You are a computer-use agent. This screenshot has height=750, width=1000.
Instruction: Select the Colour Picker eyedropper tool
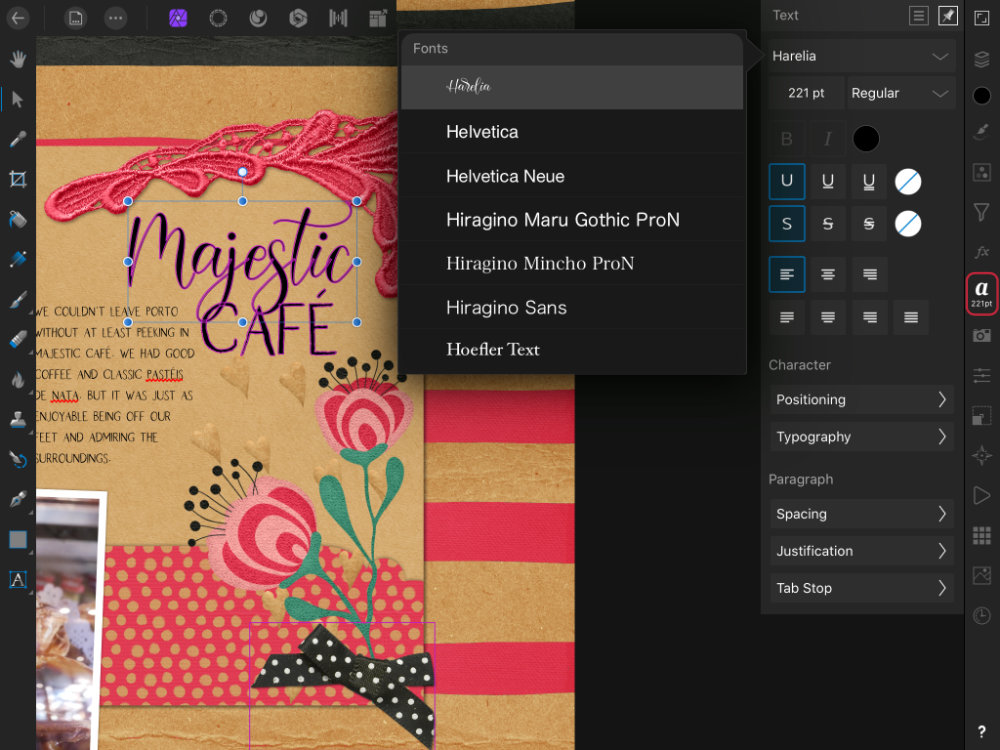tap(18, 139)
